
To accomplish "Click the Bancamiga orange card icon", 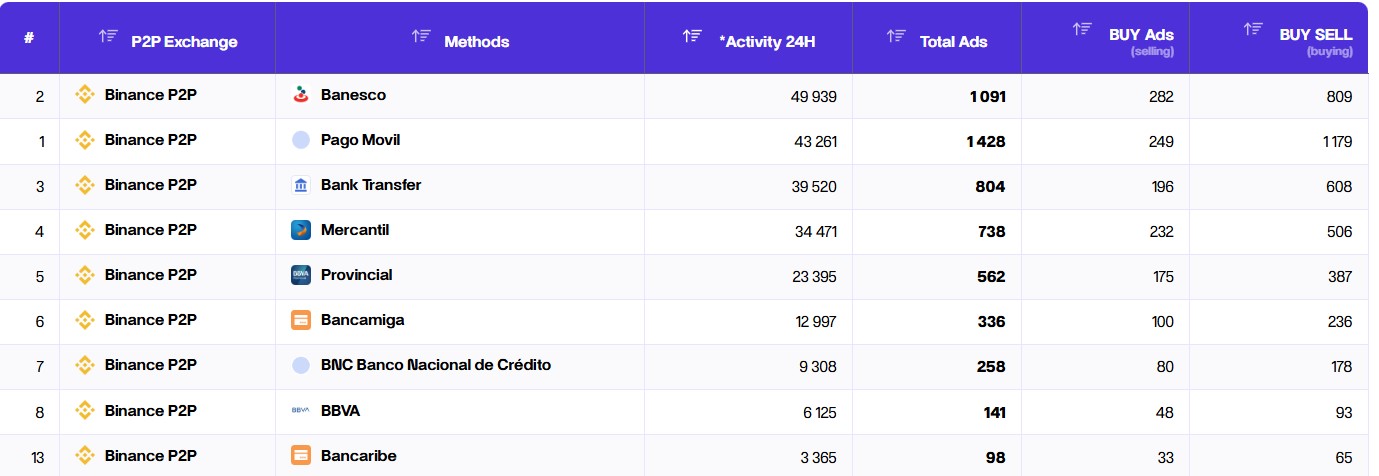I will point(301,320).
